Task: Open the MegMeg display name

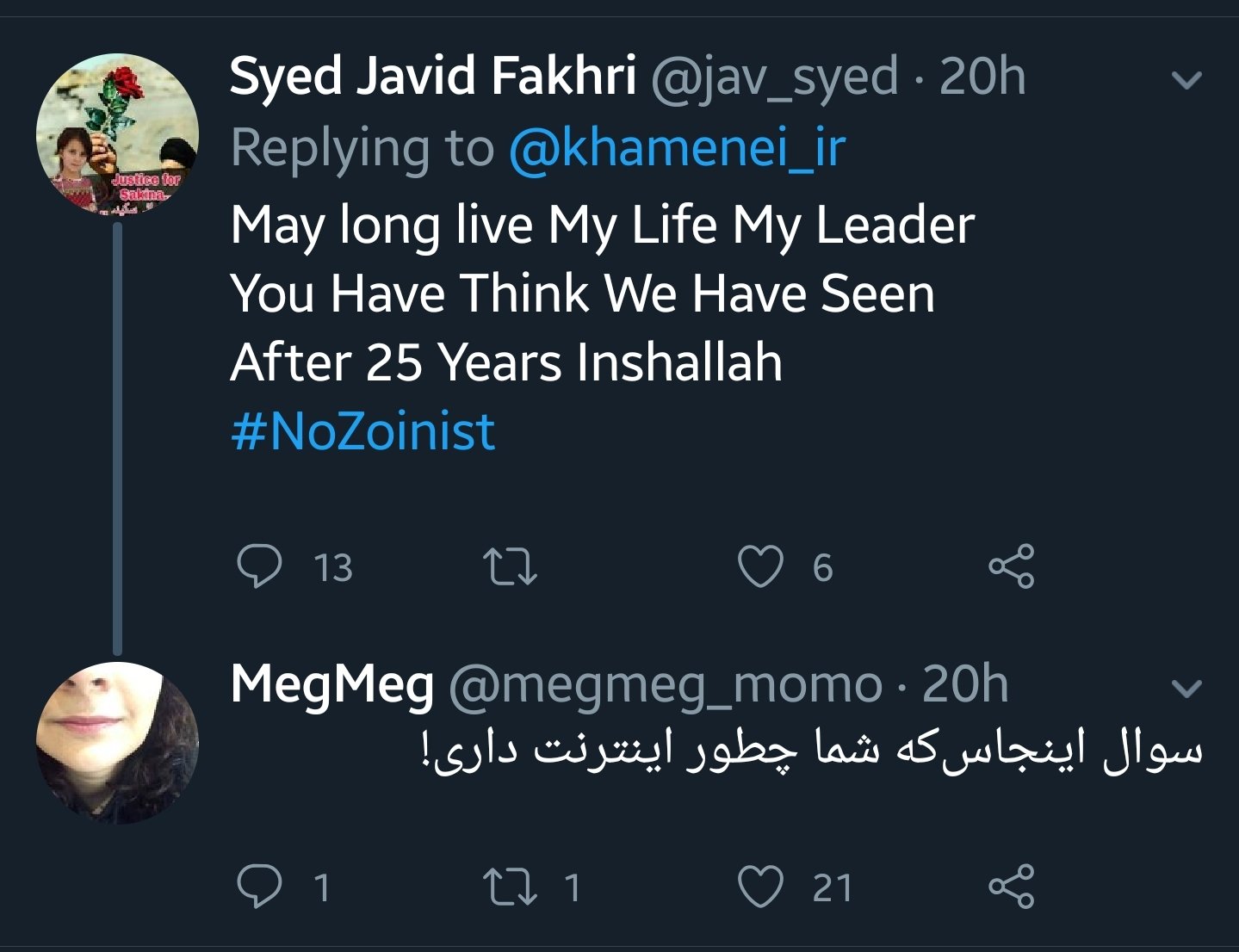Action: (331, 685)
